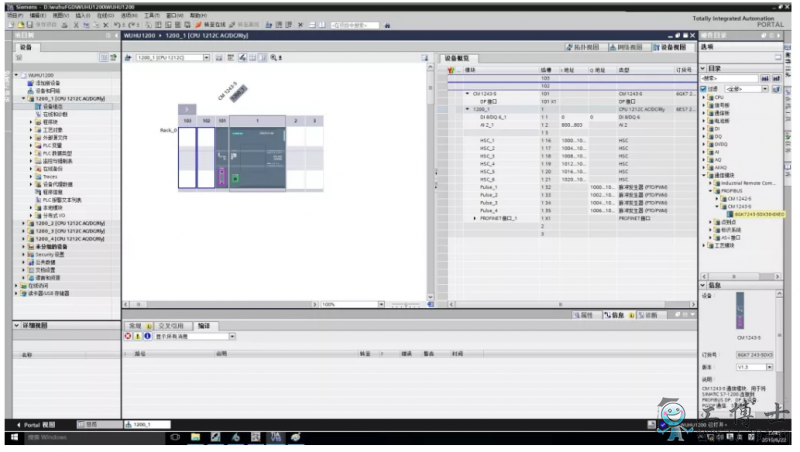
Task: Open the 在线(O) online menu
Action: [106, 16]
